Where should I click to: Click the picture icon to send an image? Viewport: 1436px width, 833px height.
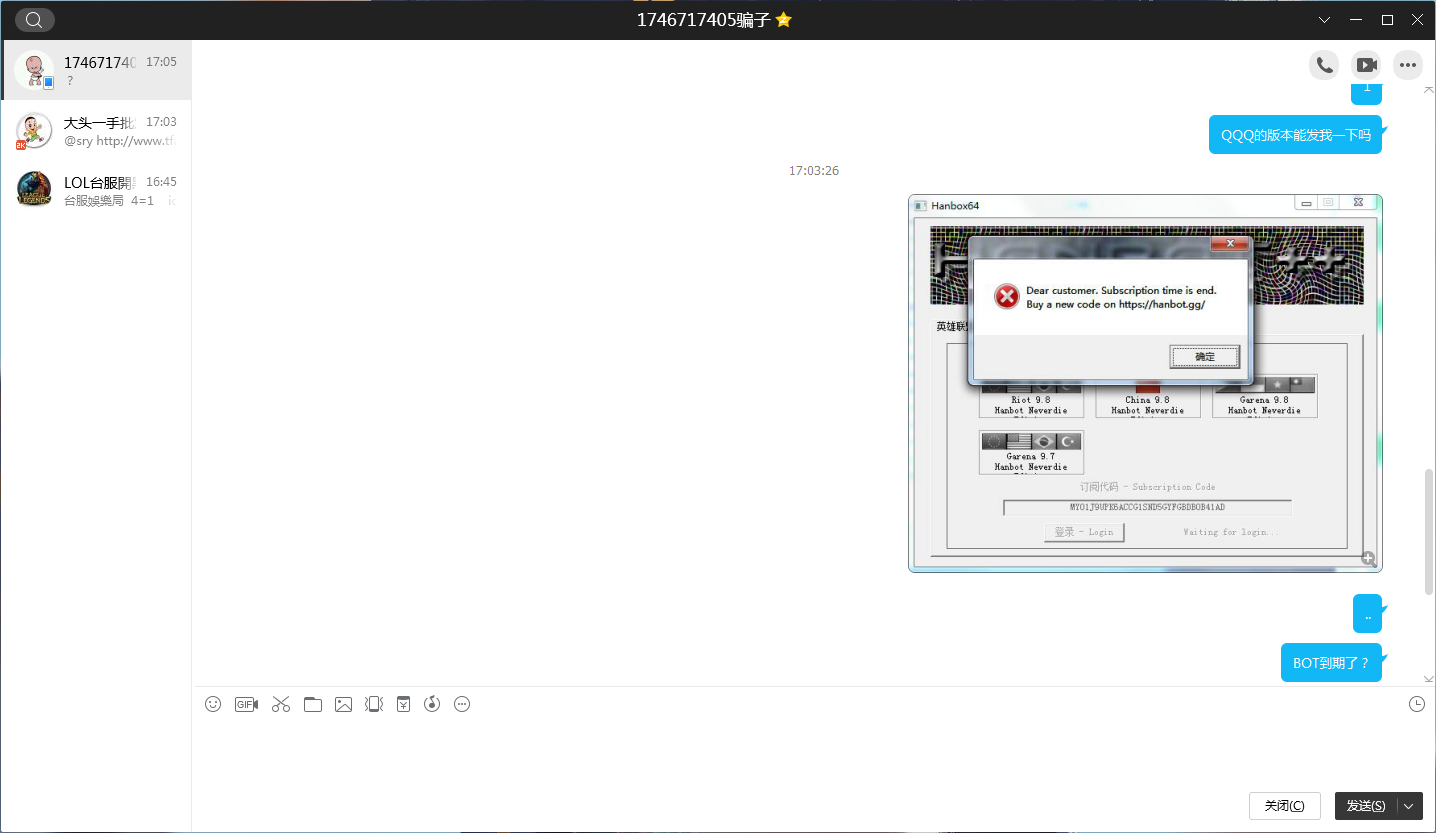pos(343,704)
